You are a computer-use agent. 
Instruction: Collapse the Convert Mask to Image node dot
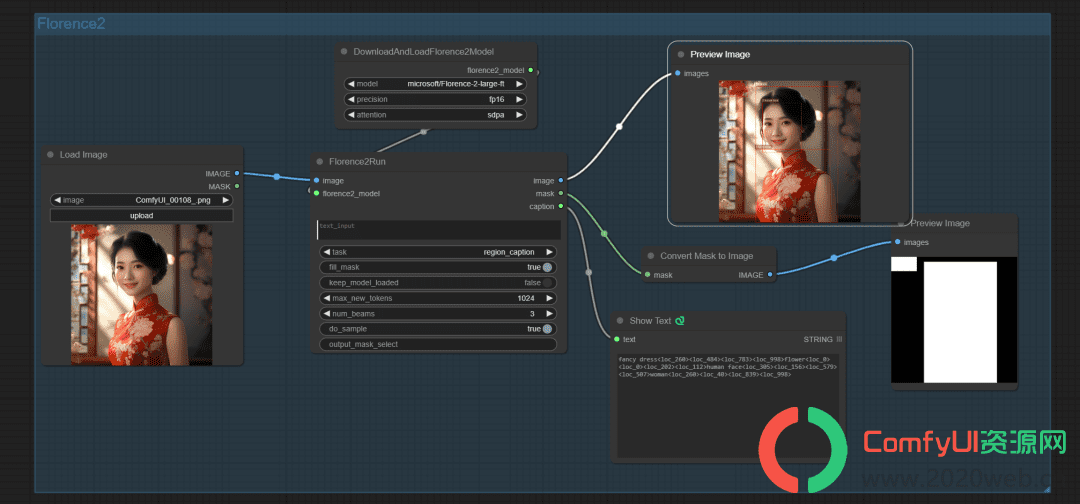pyautogui.click(x=650, y=255)
